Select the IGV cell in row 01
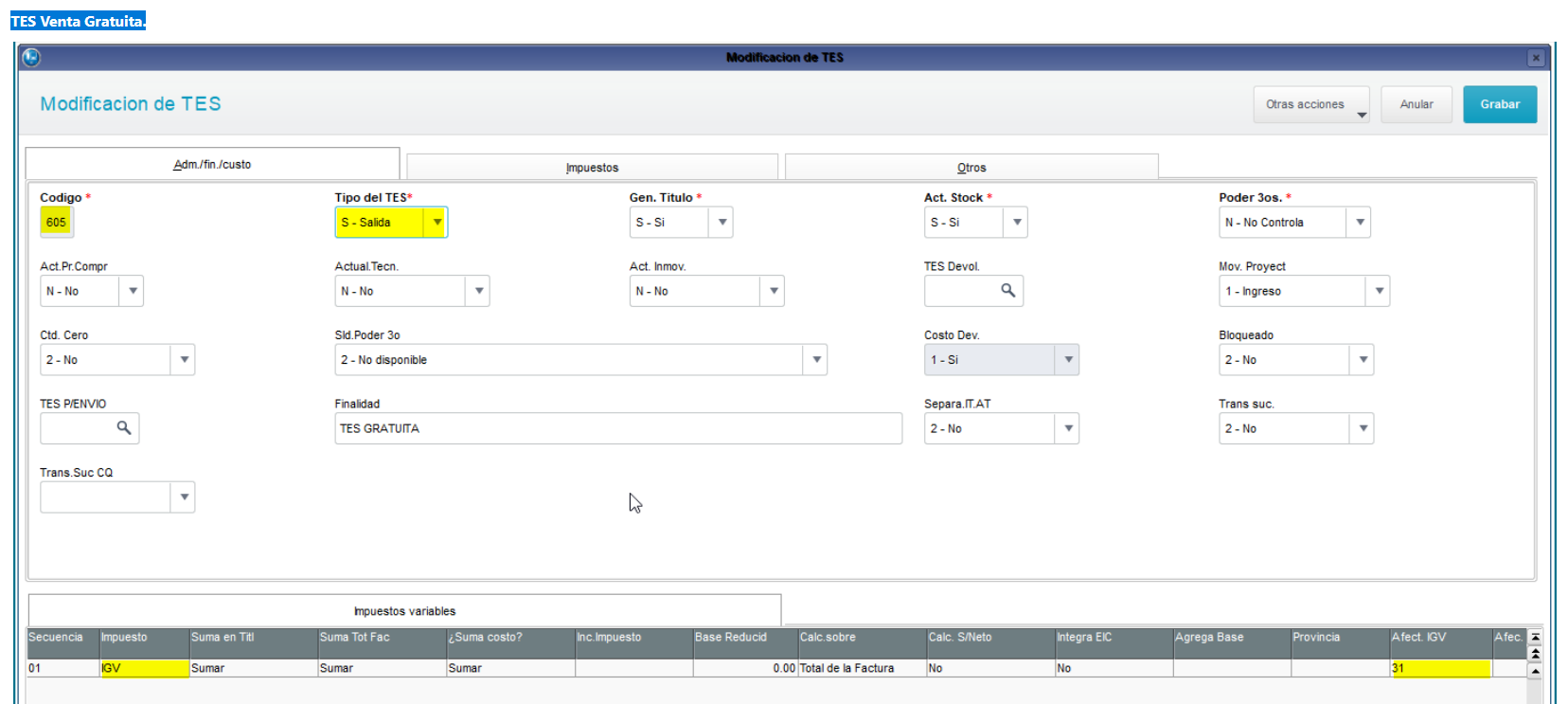This screenshot has width=1568, height=704. (144, 668)
